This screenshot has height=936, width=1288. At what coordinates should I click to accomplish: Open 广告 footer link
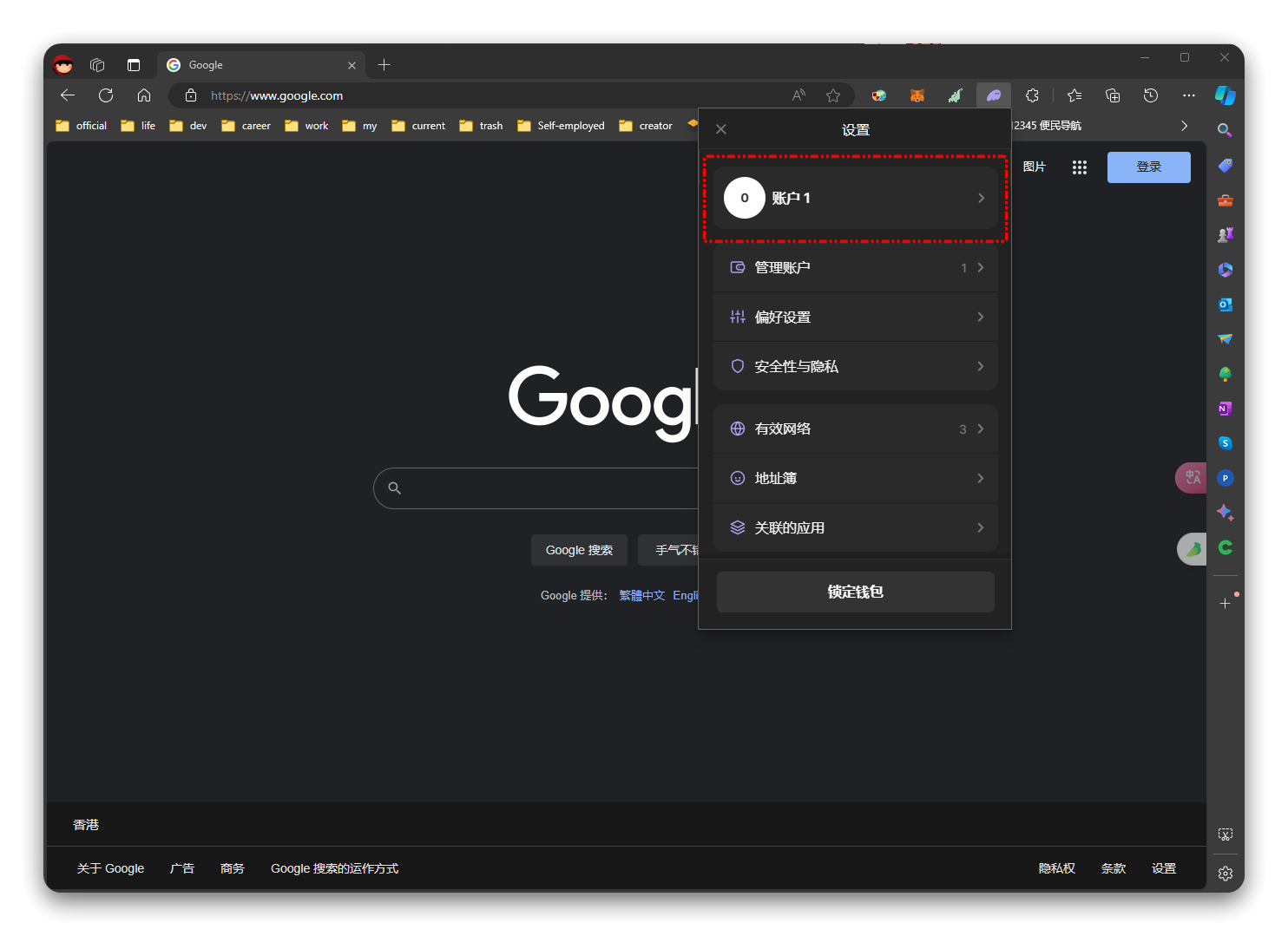point(182,868)
